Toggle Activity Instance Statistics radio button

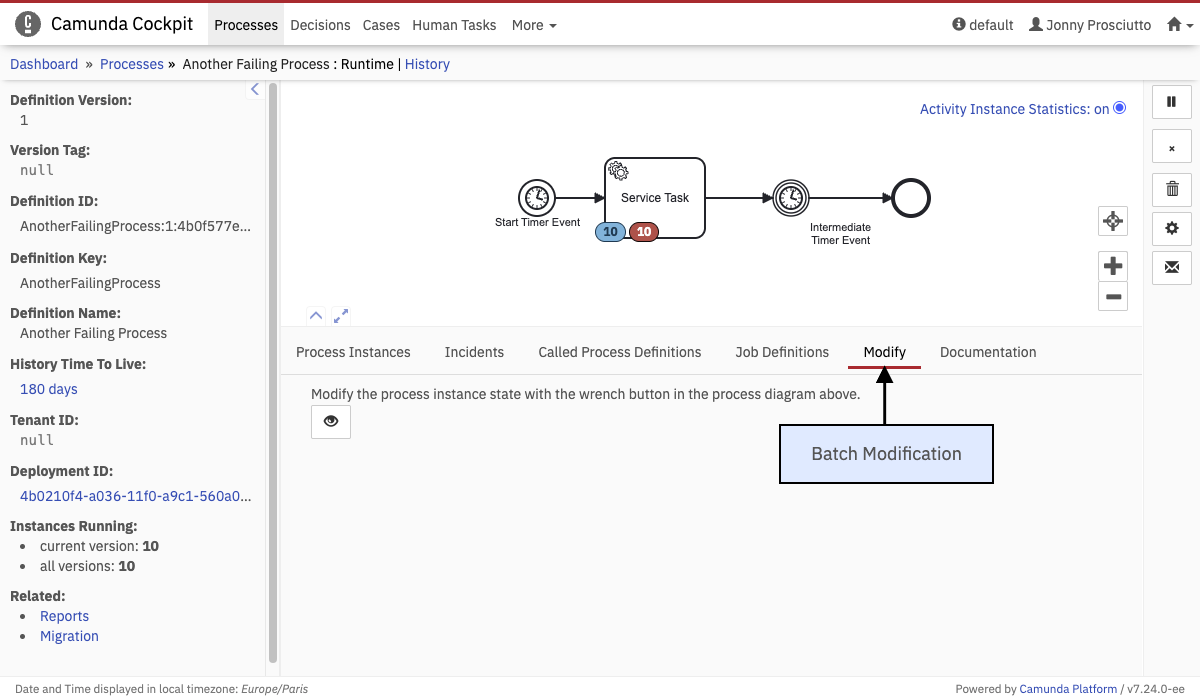click(1119, 108)
